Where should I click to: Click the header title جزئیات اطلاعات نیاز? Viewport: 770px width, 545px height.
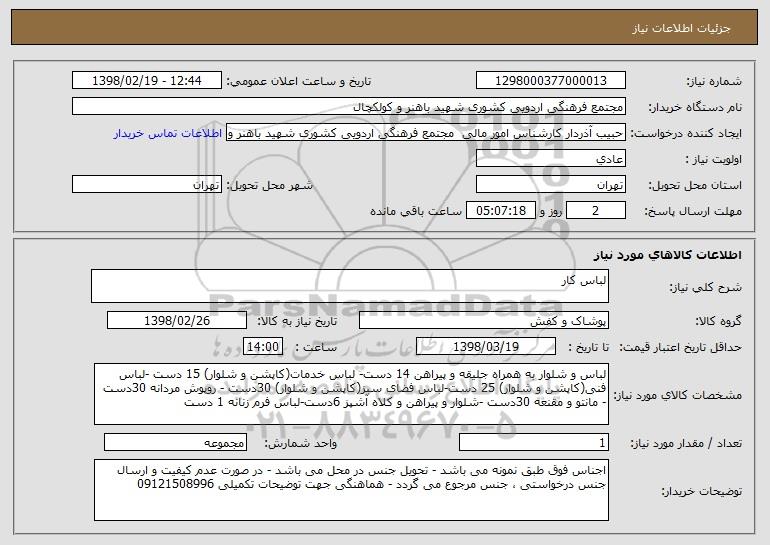point(681,28)
